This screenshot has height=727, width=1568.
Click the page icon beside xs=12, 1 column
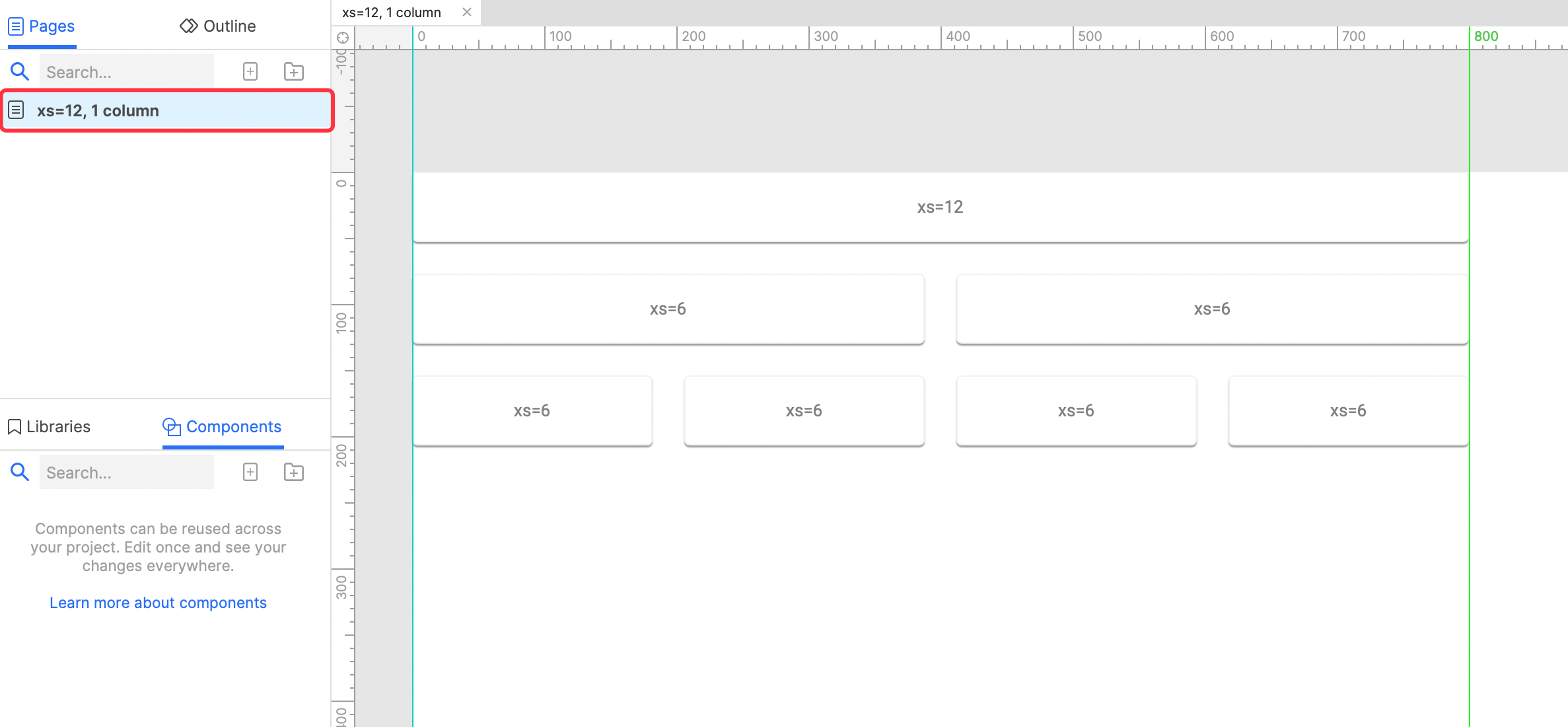(17, 110)
